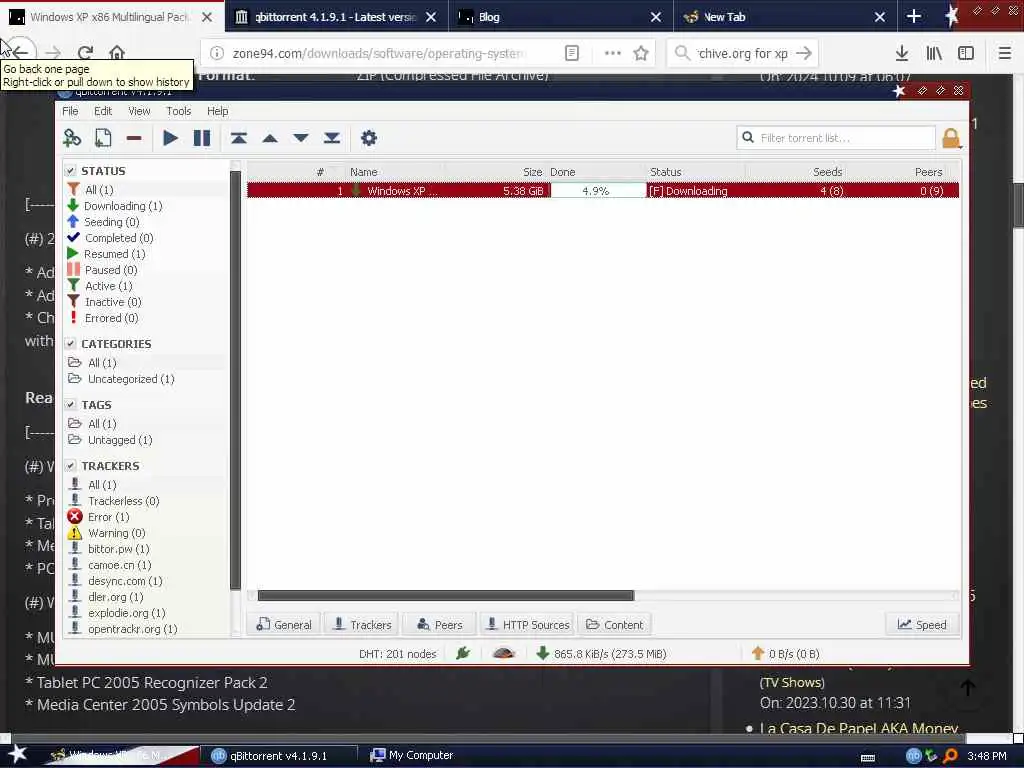Screen dimensions: 1024x768
Task: Click the Move up in queue icon
Action: [x=270, y=138]
